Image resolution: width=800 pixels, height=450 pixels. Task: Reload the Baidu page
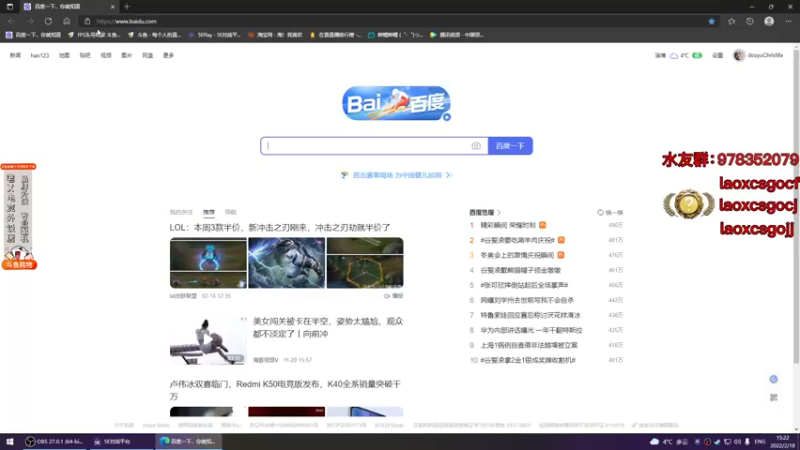click(48, 21)
